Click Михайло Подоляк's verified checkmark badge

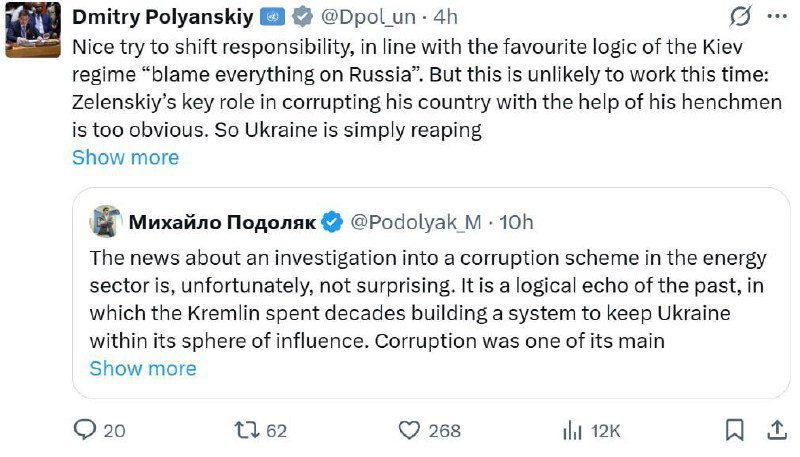[x=333, y=221]
